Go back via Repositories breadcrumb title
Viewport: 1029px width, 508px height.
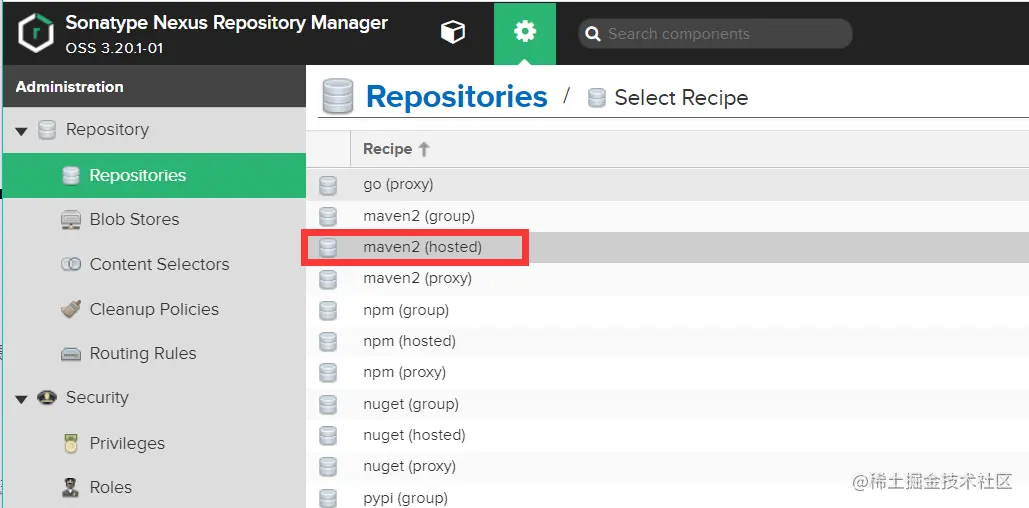coord(456,96)
